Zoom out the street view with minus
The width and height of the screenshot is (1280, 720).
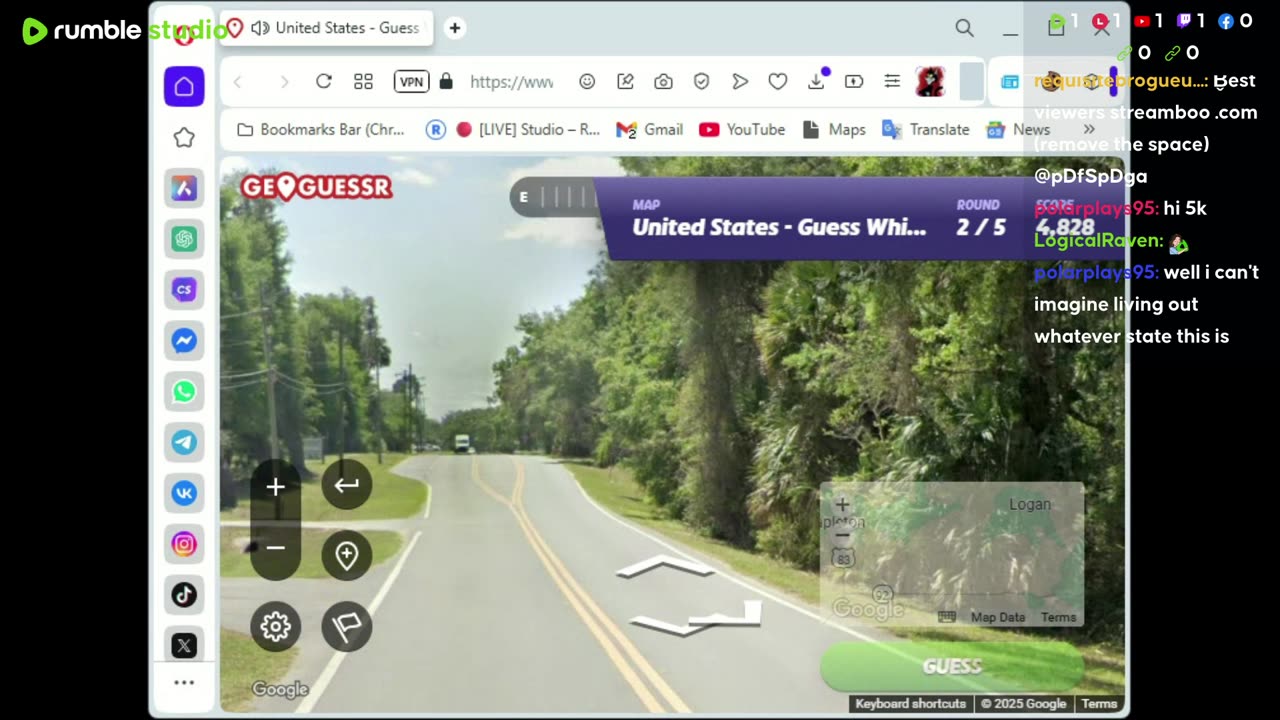275,548
